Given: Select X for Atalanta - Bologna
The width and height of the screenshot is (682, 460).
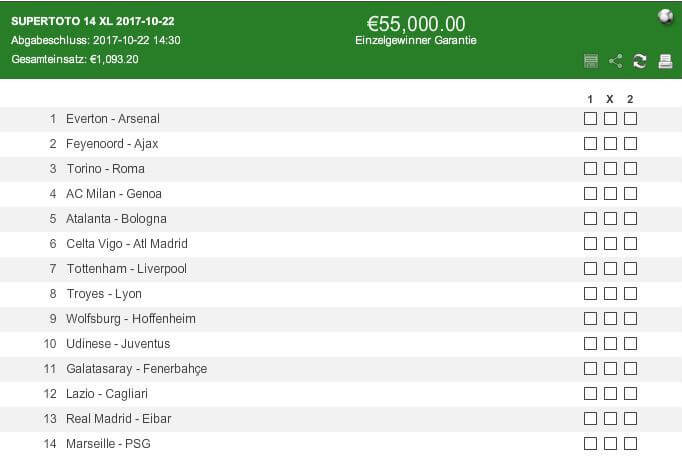Looking at the screenshot, I should [x=610, y=219].
